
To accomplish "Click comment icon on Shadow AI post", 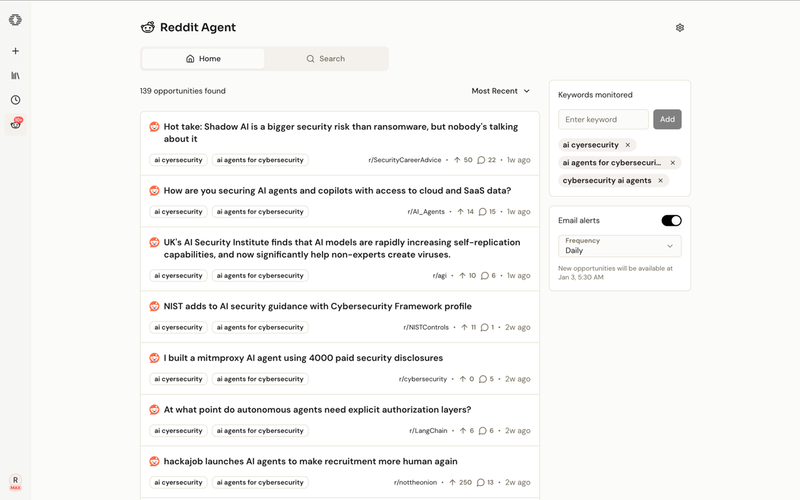I will click(x=481, y=160).
